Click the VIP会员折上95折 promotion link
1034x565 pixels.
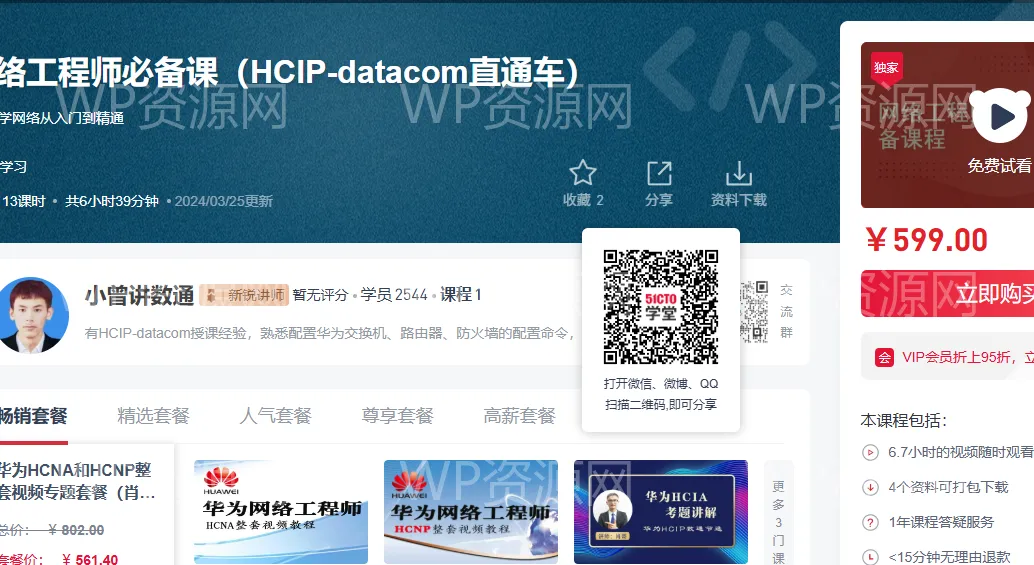pyautogui.click(x=967, y=357)
